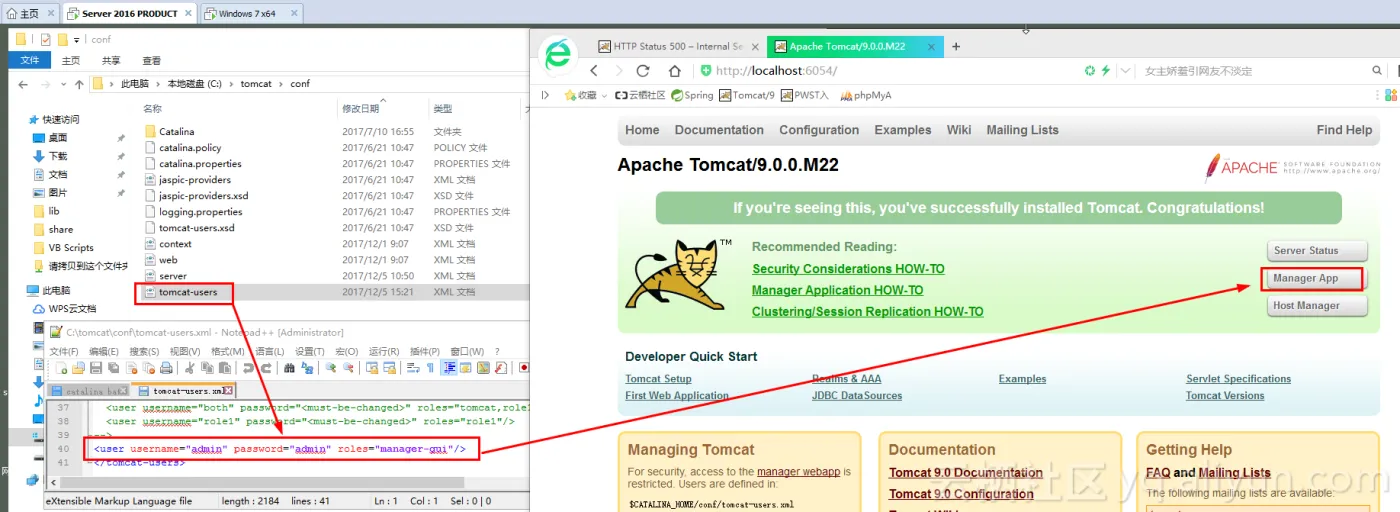Viewport: 1400px width, 512px height.
Task: Select the Catalina folder in Explorer
Action: pos(176,132)
